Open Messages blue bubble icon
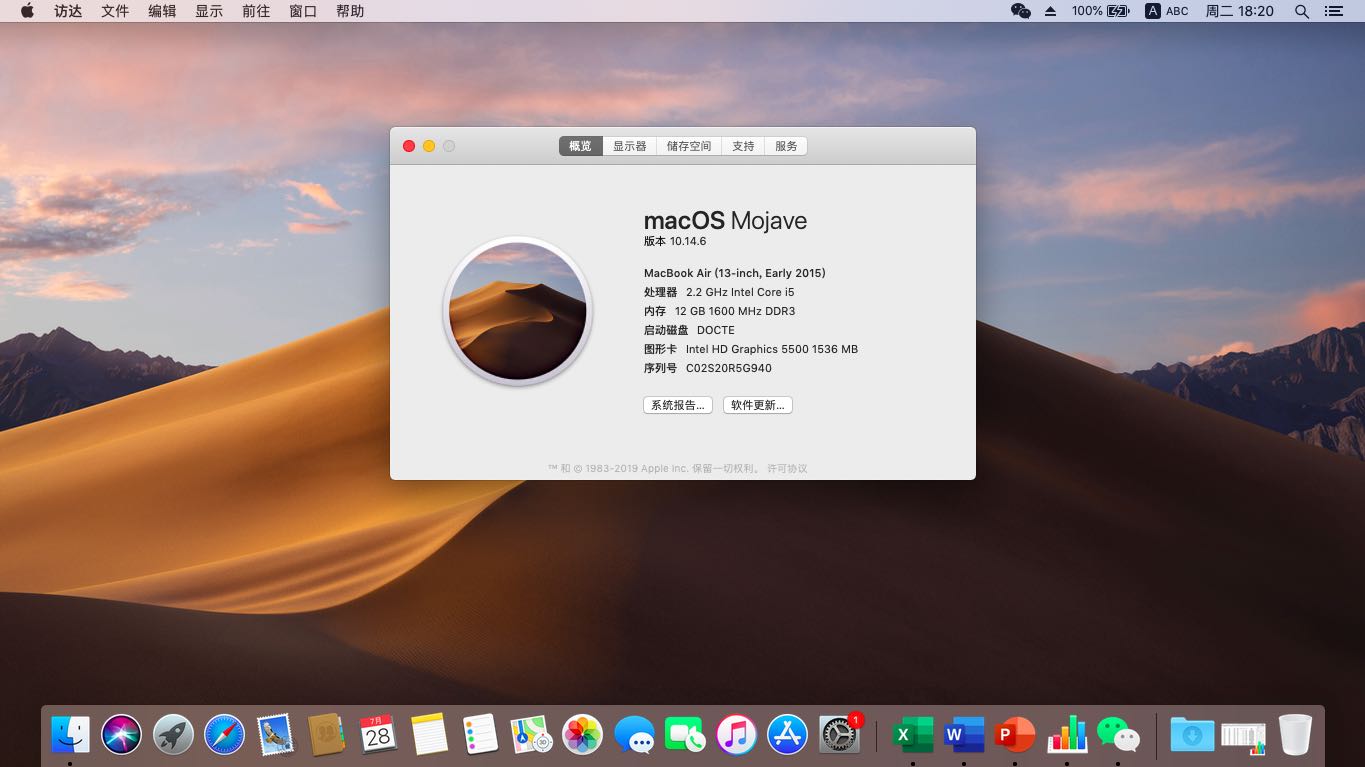This screenshot has height=767, width=1365. point(634,735)
